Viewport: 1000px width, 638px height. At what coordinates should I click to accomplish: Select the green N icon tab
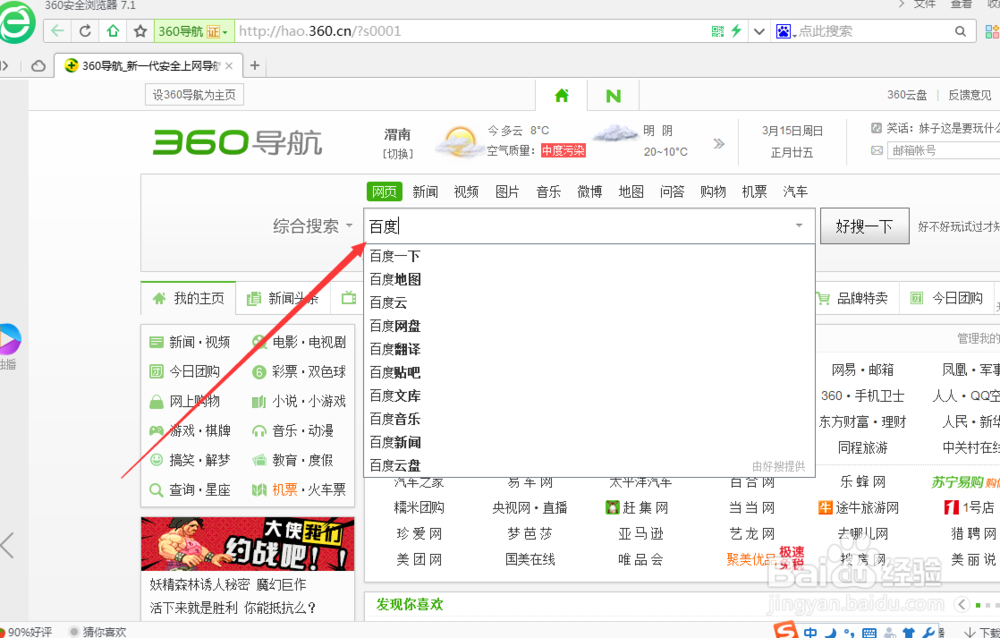pos(613,96)
